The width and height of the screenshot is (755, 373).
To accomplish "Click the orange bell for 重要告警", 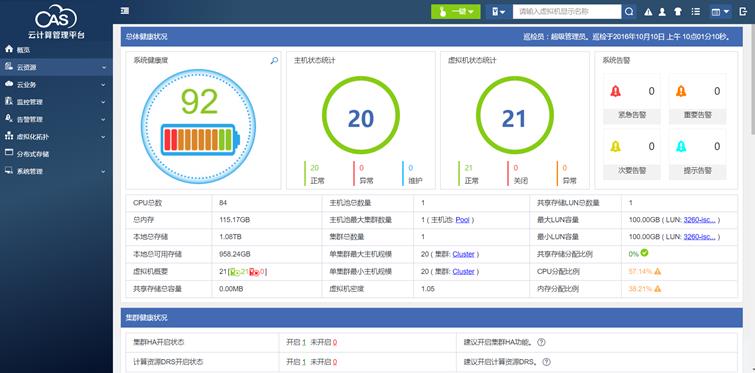I will click(x=681, y=91).
